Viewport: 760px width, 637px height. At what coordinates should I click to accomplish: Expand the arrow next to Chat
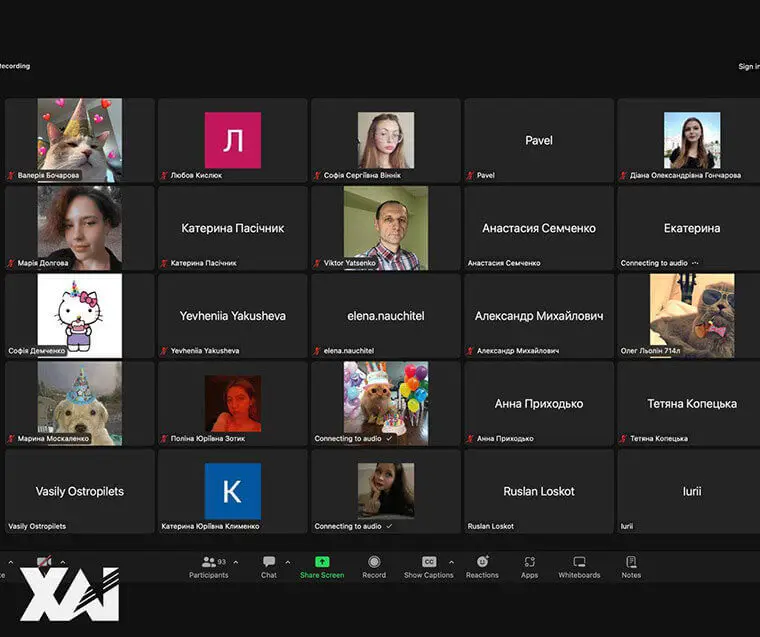point(288,562)
